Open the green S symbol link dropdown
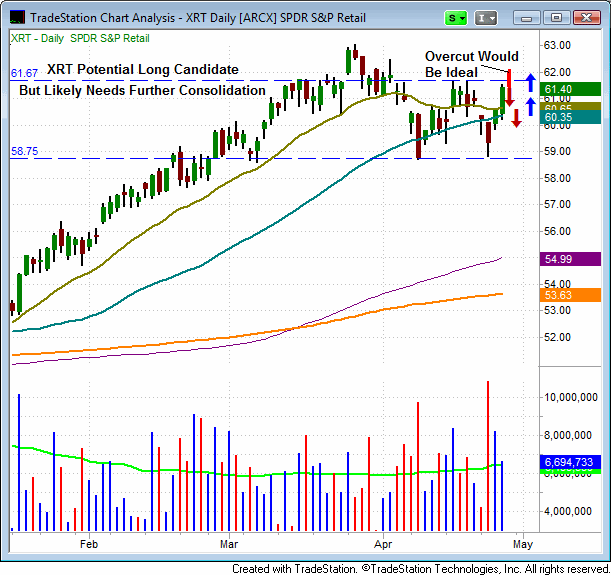Viewport: 611px width, 575px height. tap(456, 18)
